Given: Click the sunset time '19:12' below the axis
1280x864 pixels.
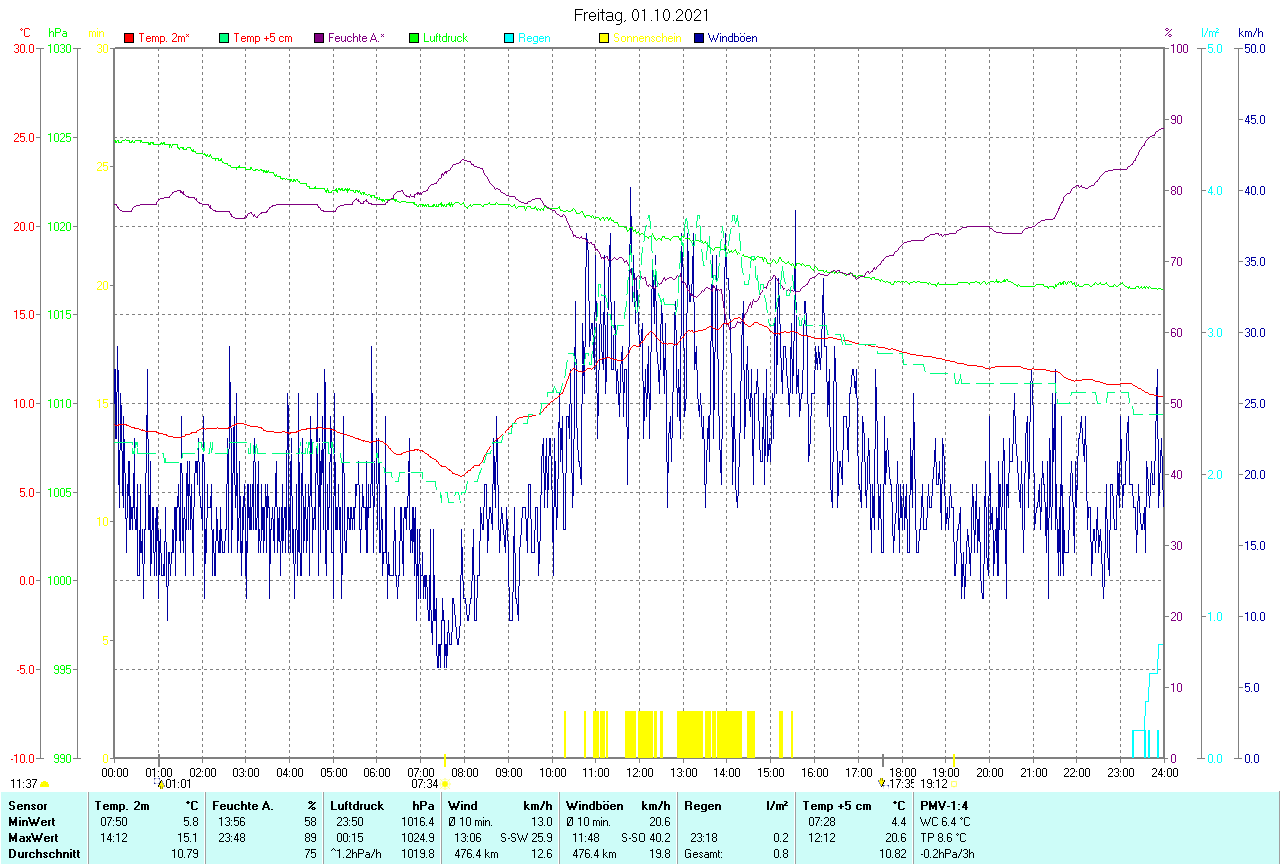Looking at the screenshot, I should pyautogui.click(x=934, y=784).
